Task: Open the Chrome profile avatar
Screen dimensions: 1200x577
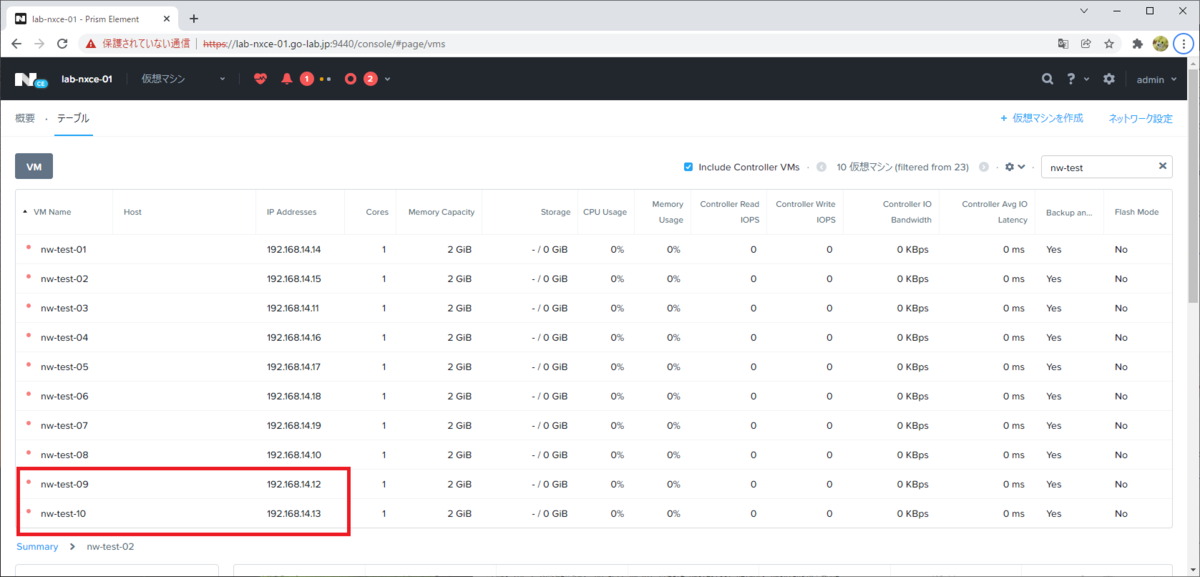Action: tap(1160, 44)
